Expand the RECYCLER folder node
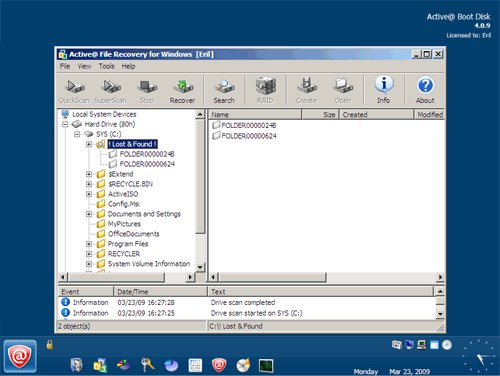The height and width of the screenshot is (376, 500). pos(89,254)
